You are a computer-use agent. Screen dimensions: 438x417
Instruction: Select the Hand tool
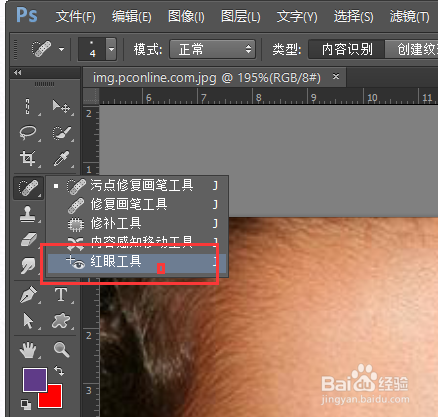point(28,350)
